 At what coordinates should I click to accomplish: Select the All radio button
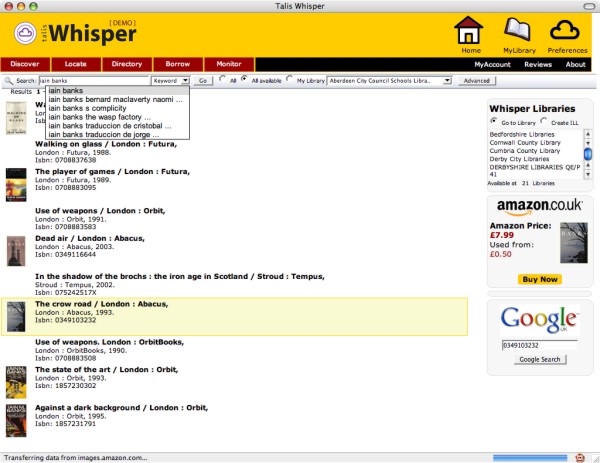click(222, 79)
